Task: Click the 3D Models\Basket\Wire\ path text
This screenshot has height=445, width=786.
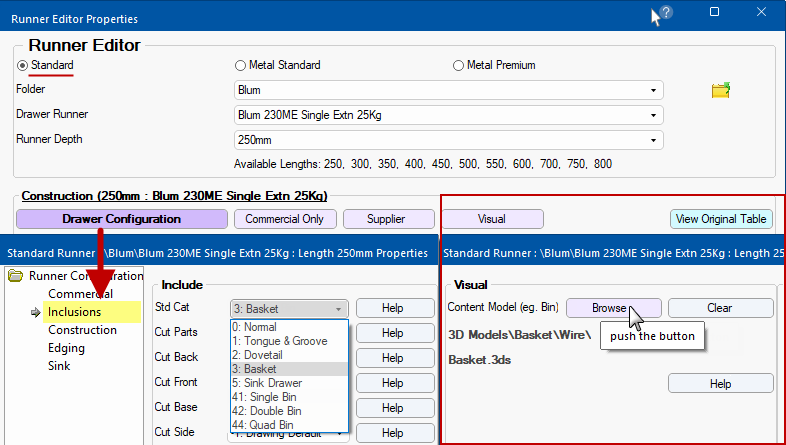Action: tap(520, 335)
